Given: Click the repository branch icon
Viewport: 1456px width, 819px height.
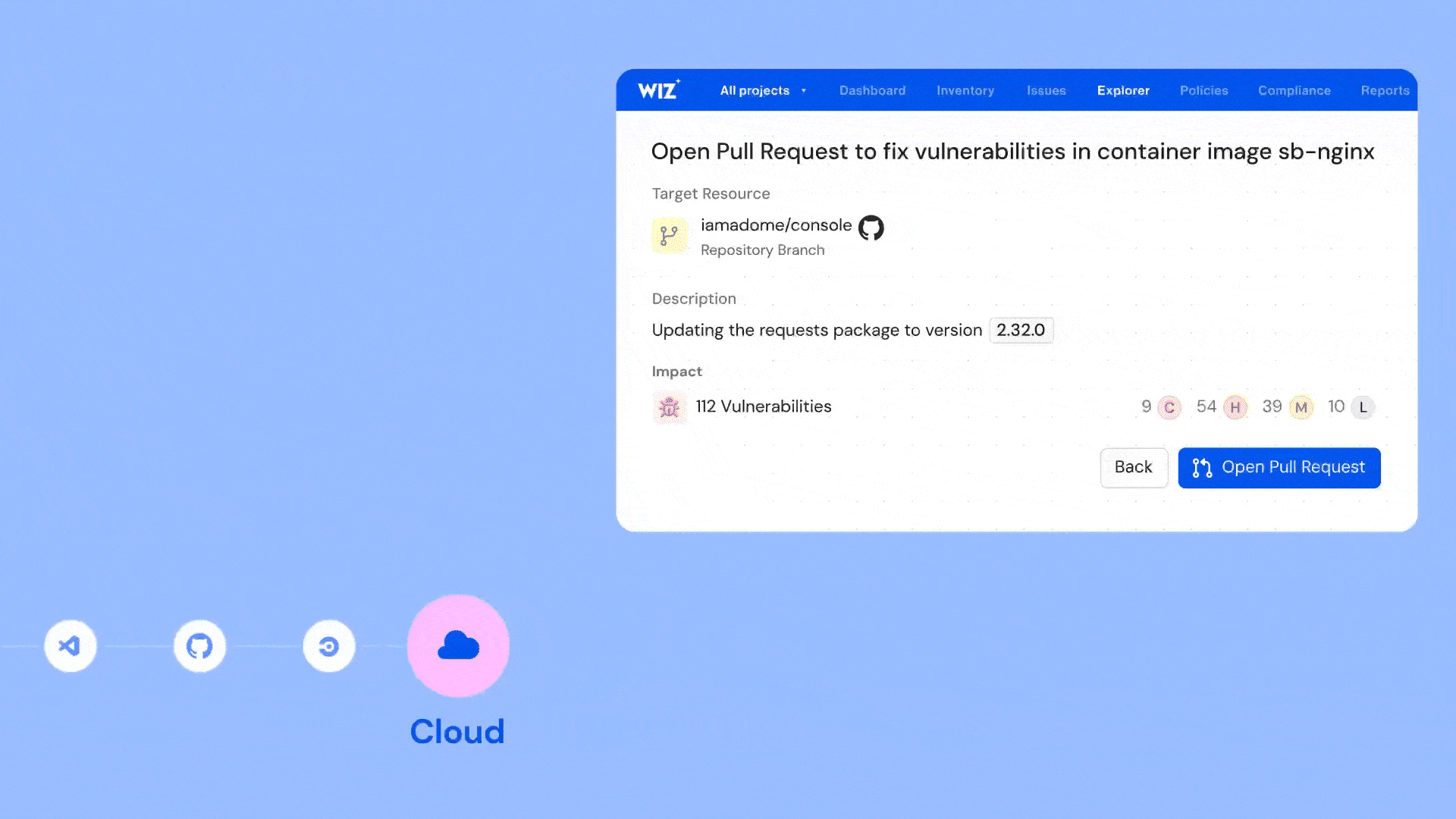Looking at the screenshot, I should 670,236.
